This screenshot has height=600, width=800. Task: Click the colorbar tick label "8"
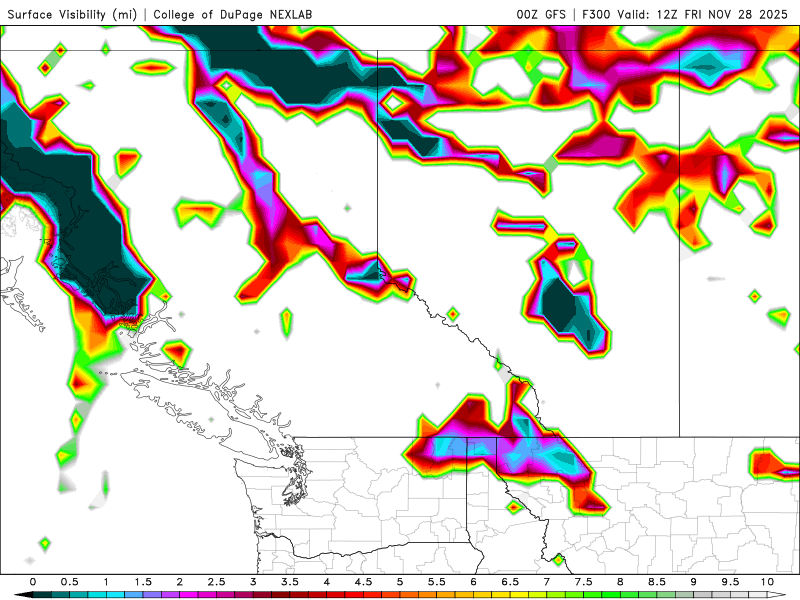[620, 582]
